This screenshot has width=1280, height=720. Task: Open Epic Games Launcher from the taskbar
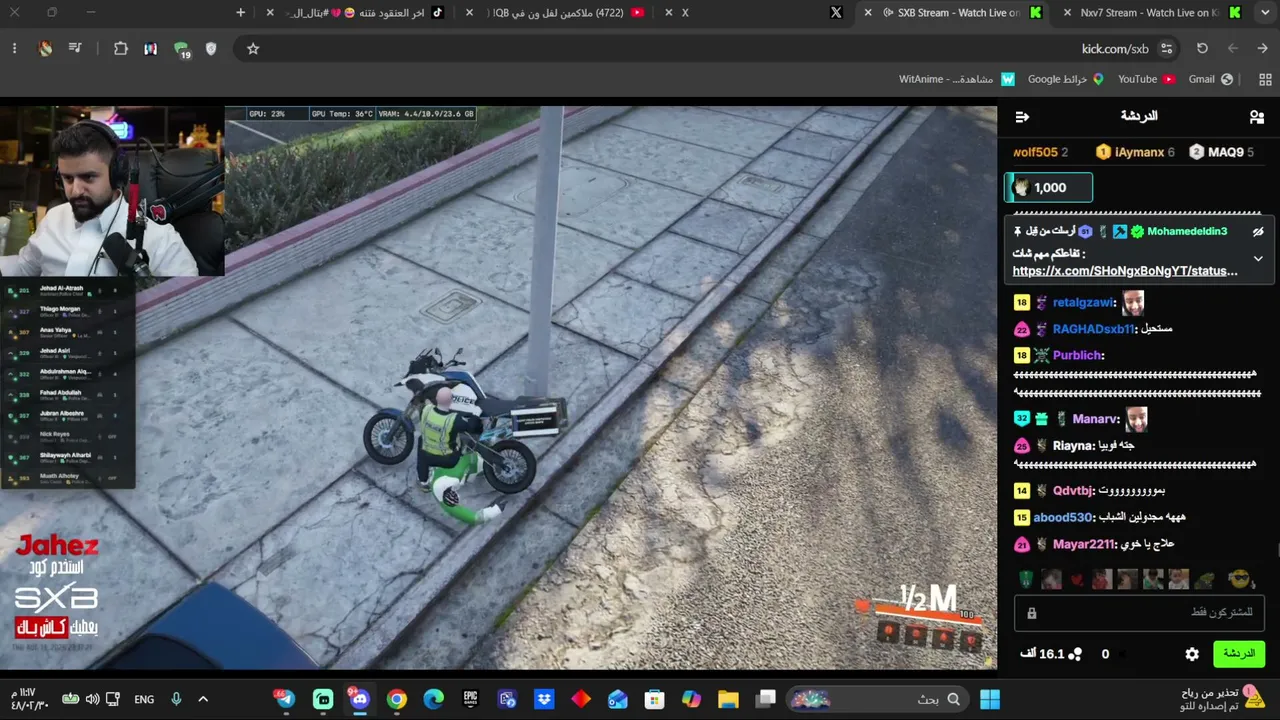471,699
